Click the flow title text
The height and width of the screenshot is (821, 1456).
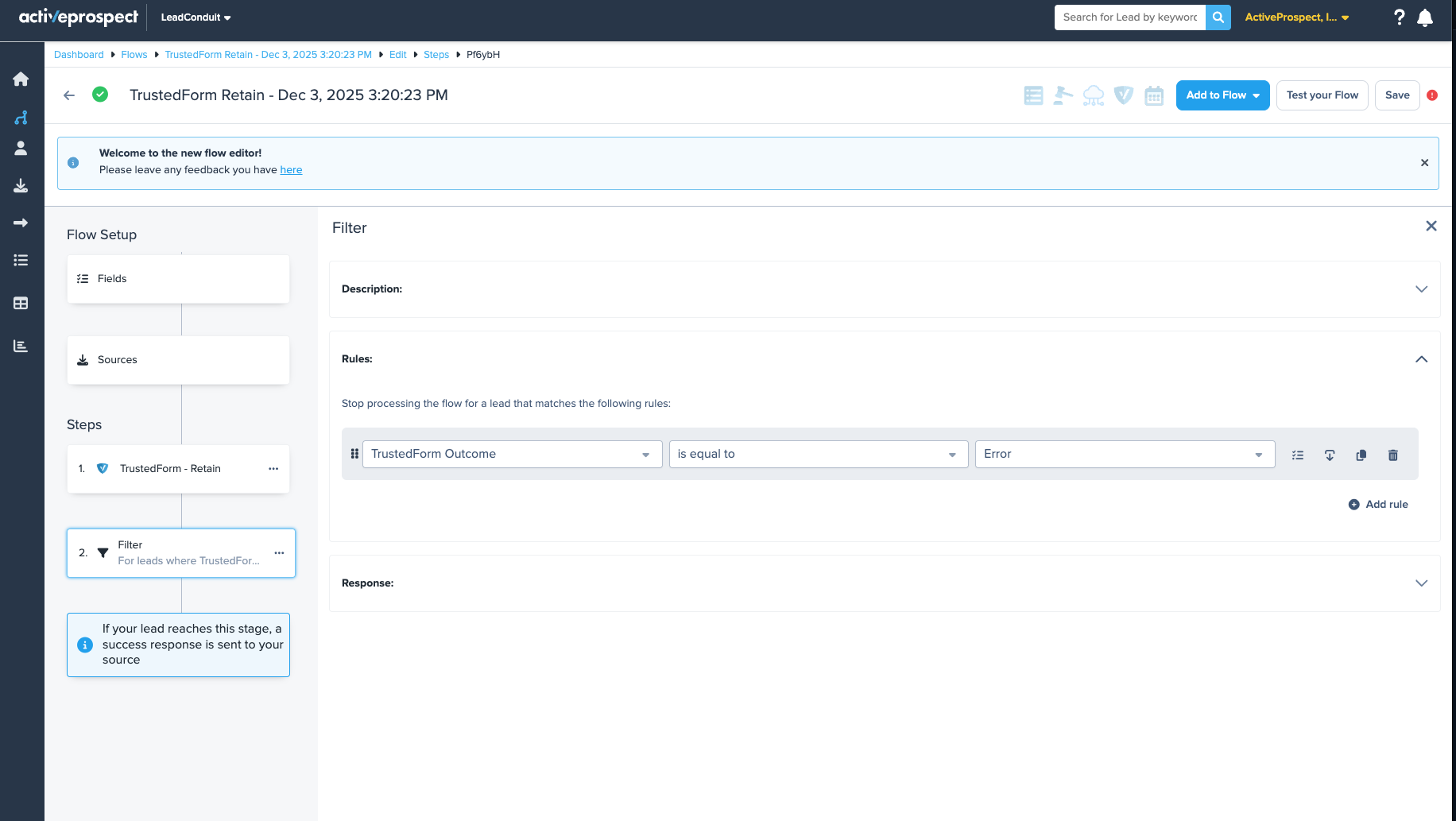point(288,95)
